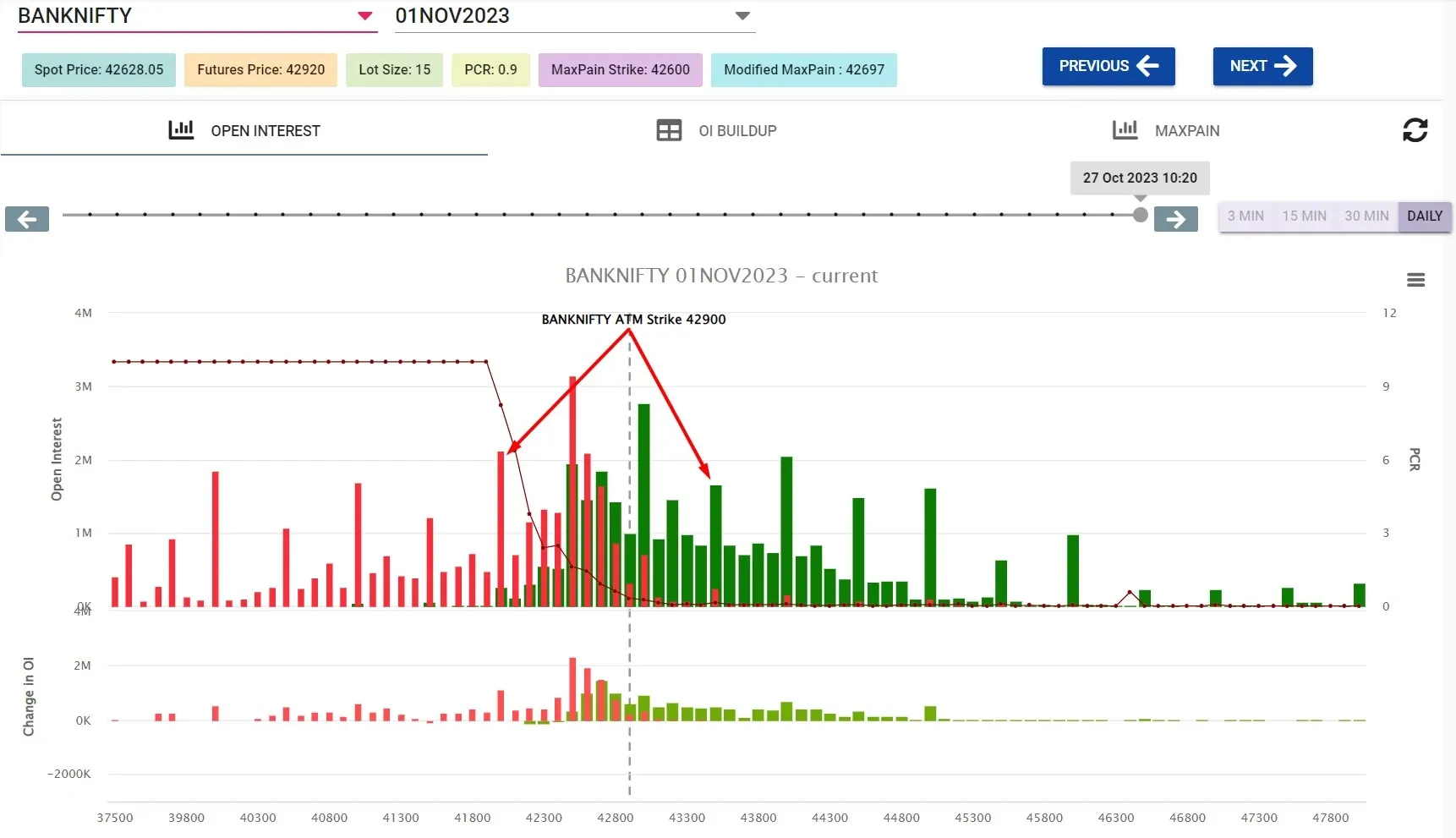Screen dimensions: 1456x838
Task: Click the 41800 x-axis strike label
Action: 473,818
